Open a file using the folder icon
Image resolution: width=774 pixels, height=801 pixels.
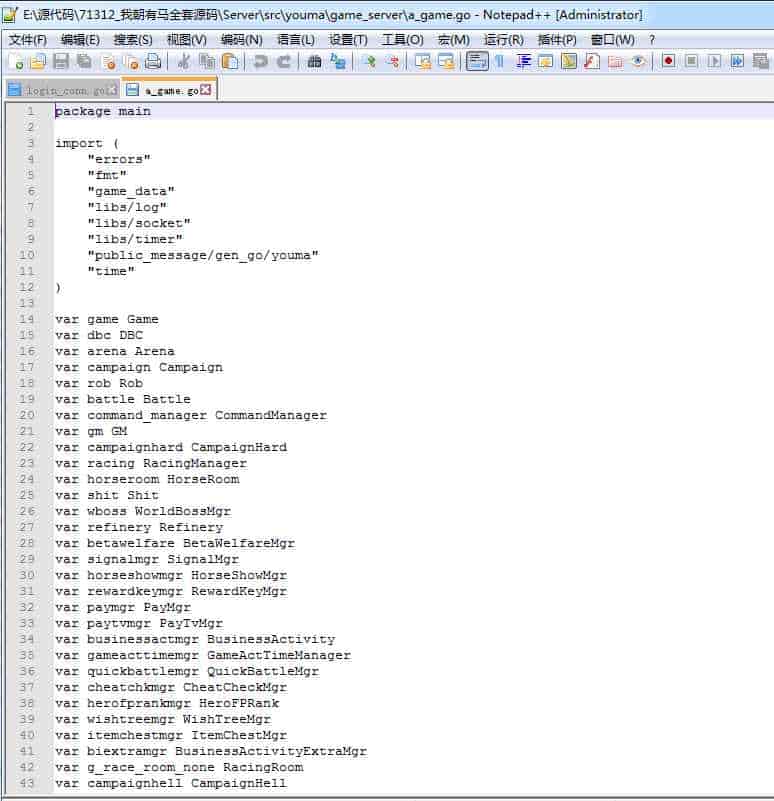pos(37,62)
